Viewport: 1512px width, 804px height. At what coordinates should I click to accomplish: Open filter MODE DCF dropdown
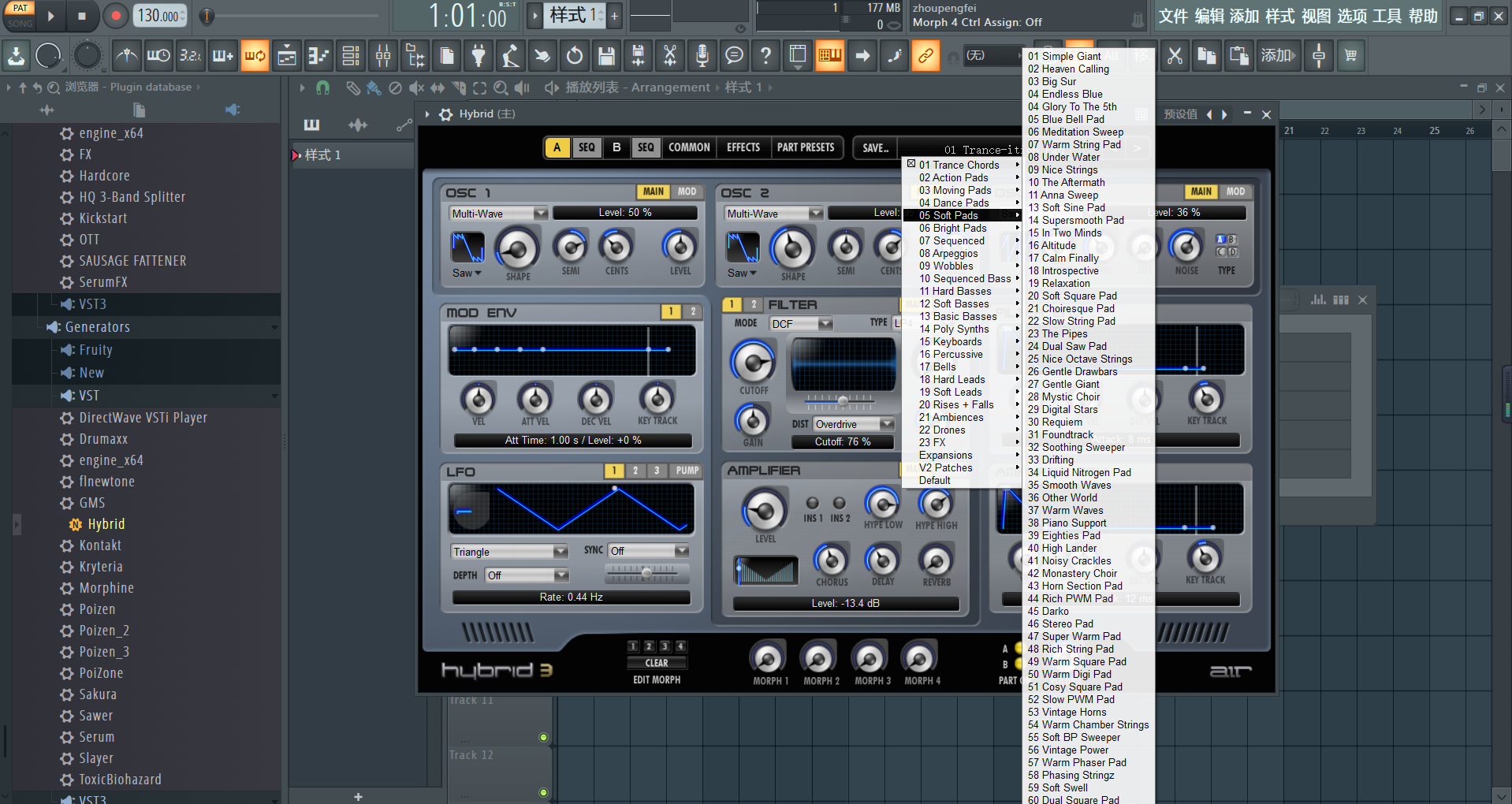[801, 324]
